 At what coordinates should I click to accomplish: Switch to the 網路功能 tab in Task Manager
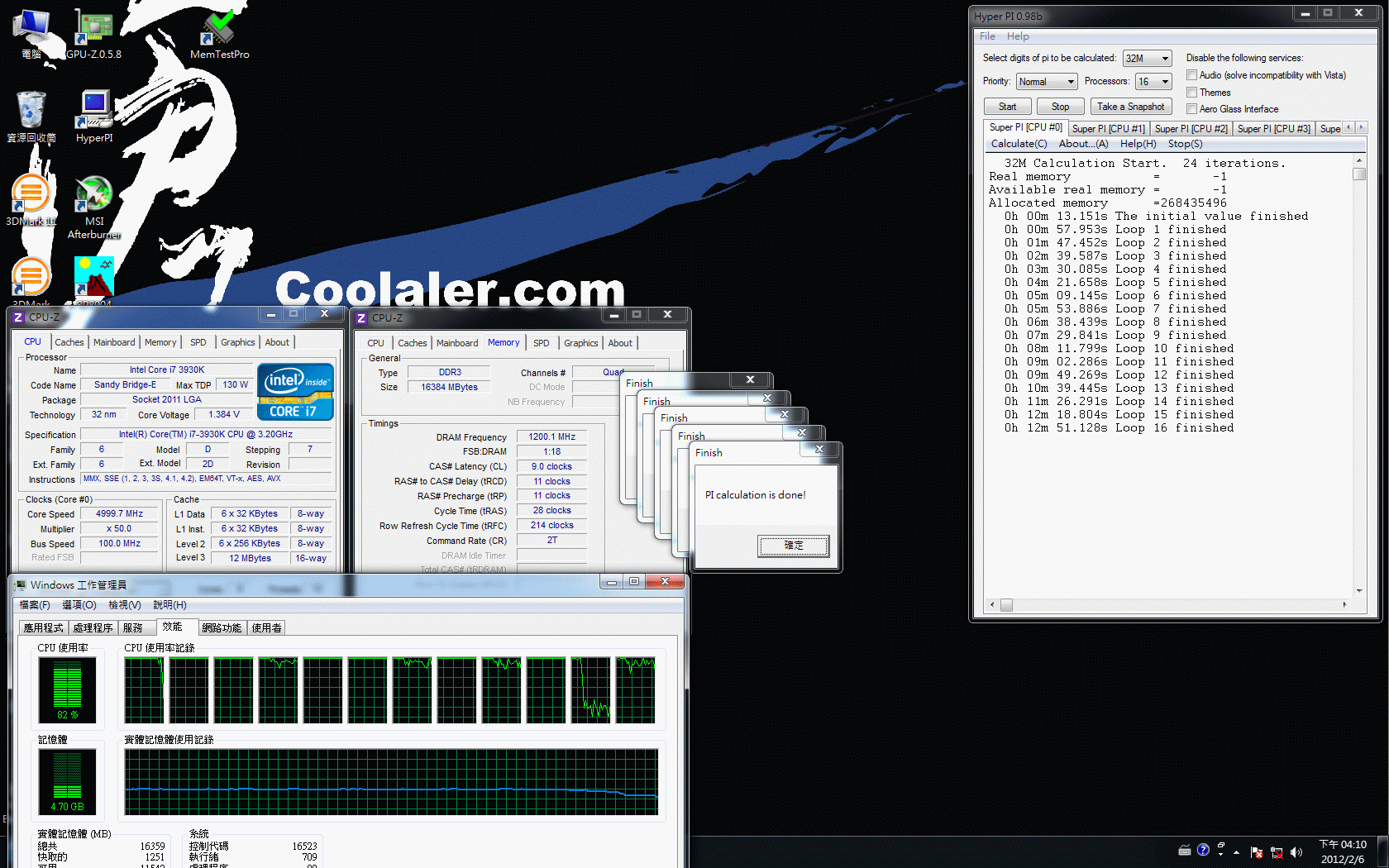point(222,628)
